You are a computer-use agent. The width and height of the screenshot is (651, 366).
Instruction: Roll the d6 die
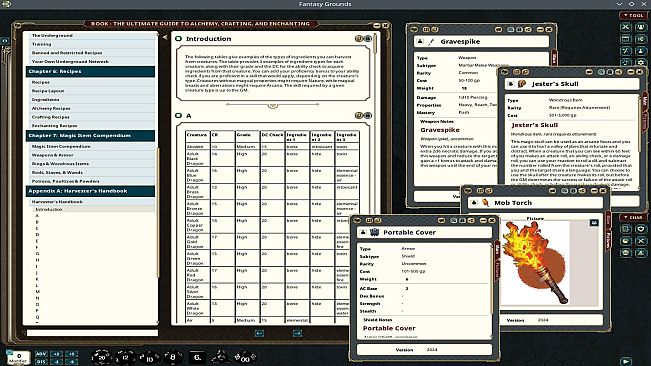tap(197, 357)
